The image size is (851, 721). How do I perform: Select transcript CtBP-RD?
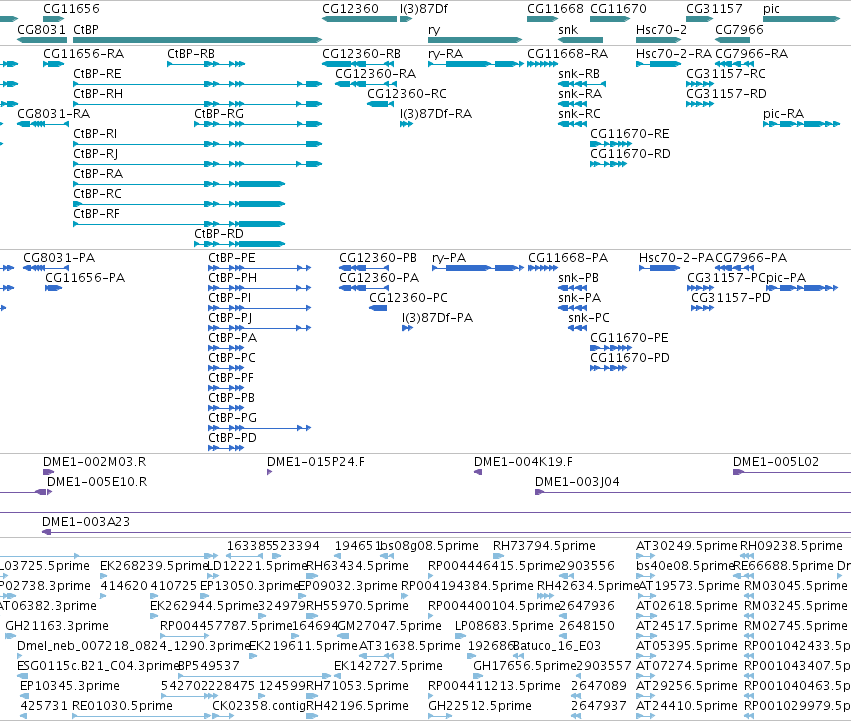pyautogui.click(x=240, y=244)
